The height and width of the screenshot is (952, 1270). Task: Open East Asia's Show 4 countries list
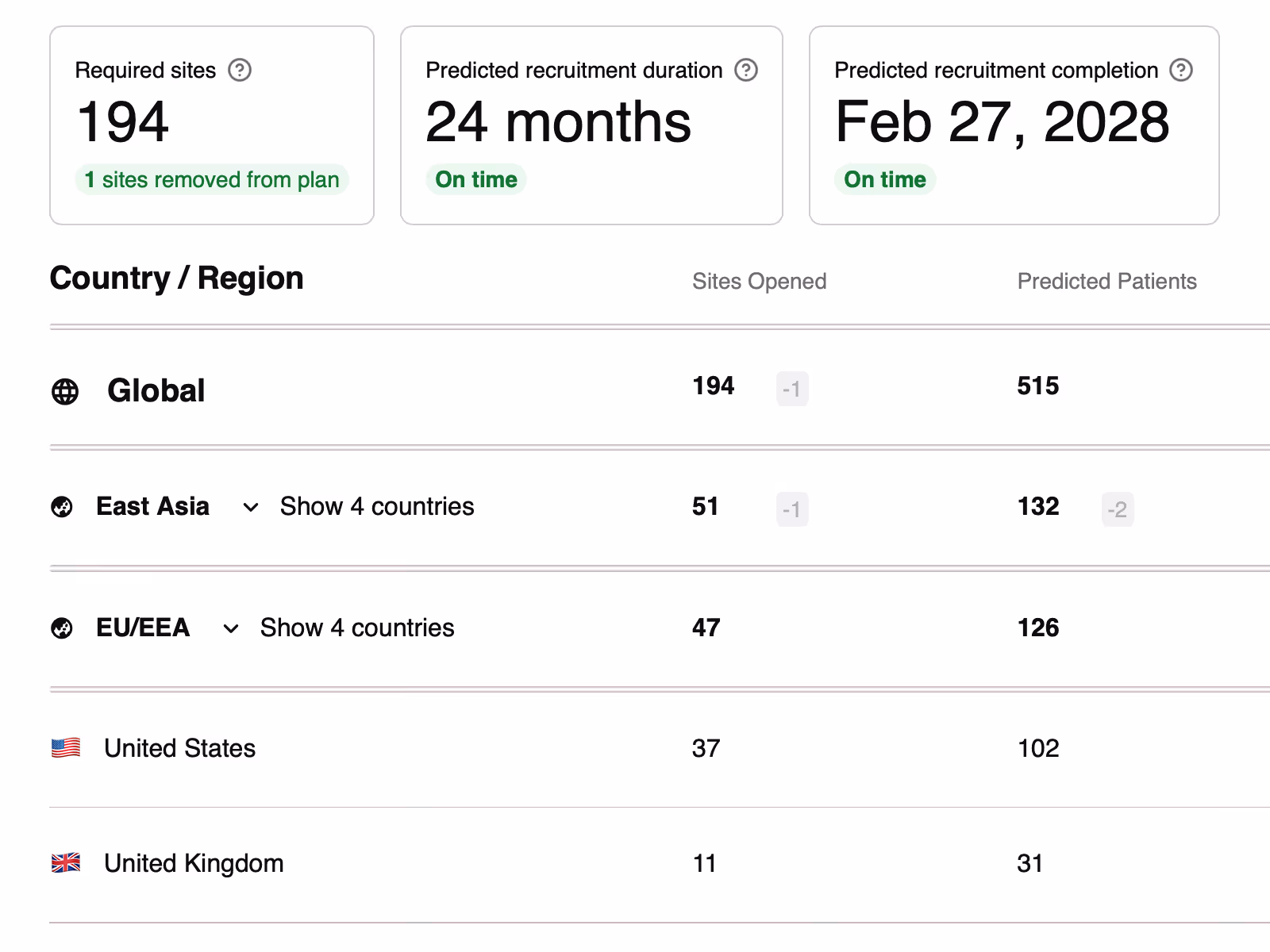tap(375, 506)
